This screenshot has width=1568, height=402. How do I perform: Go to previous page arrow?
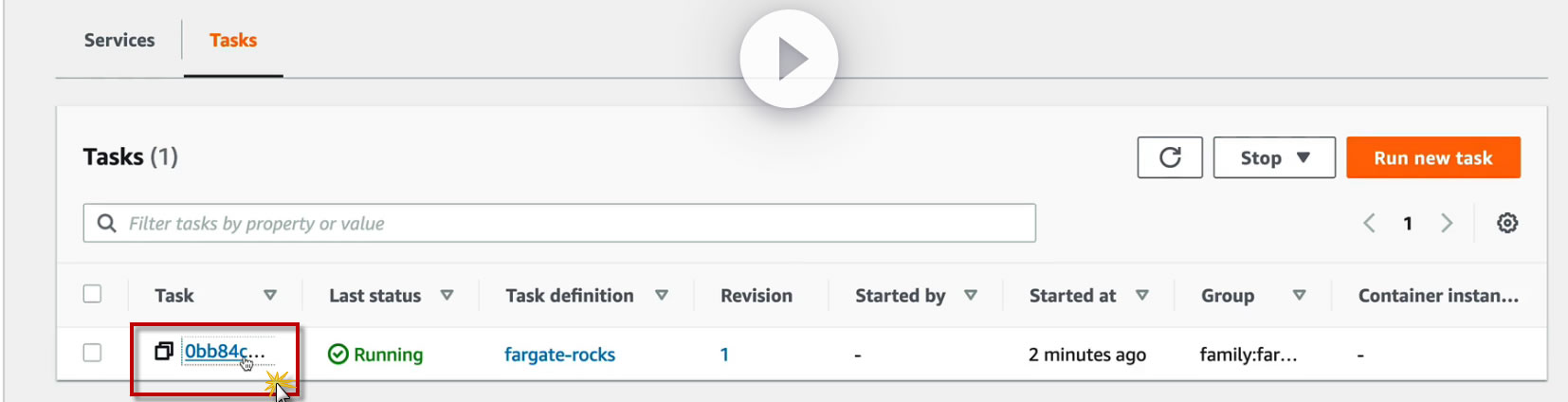pos(1369,223)
